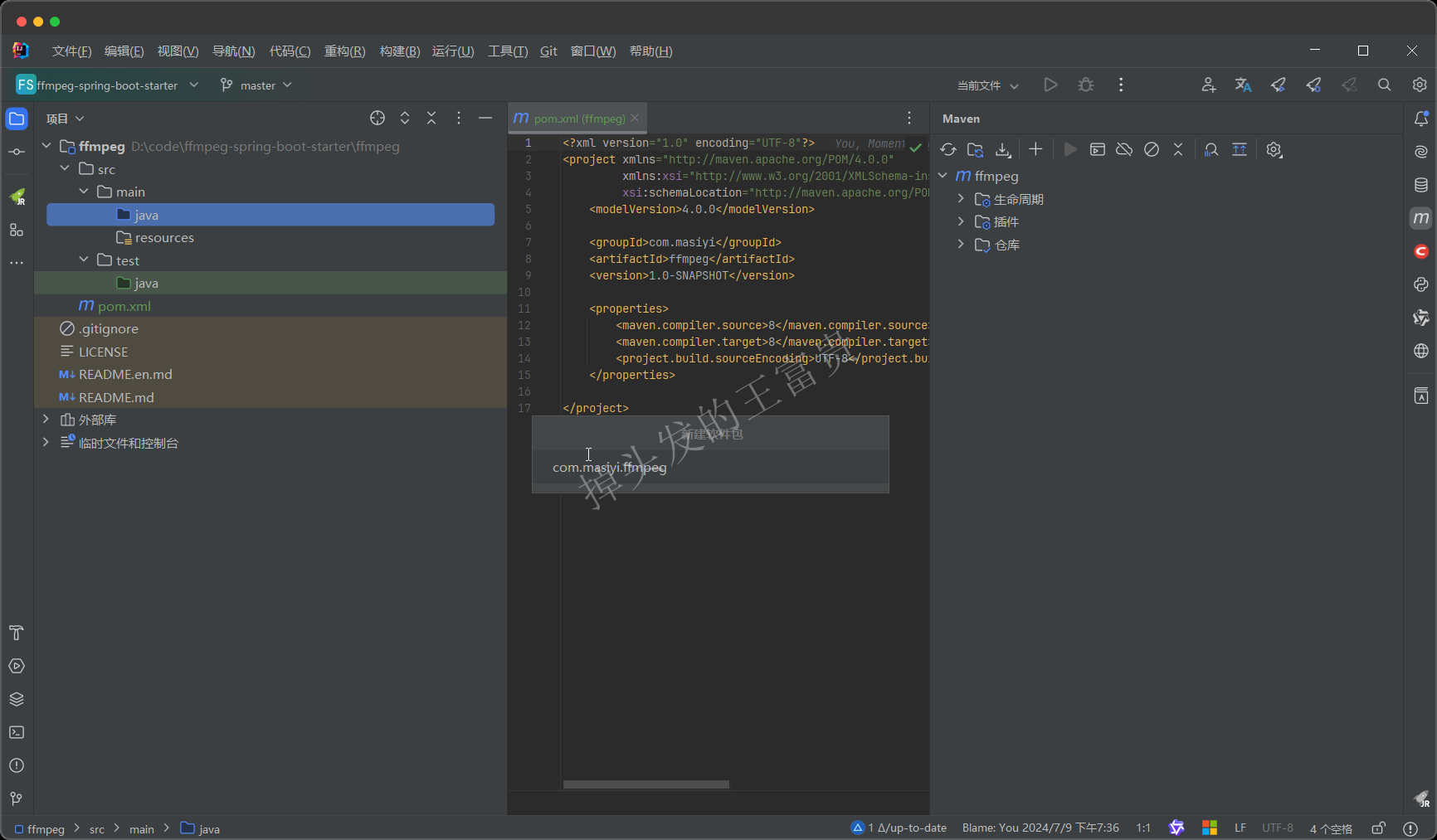Click Select Opened File crosshair icon
Screen dimensions: 1437x840
click(378, 118)
